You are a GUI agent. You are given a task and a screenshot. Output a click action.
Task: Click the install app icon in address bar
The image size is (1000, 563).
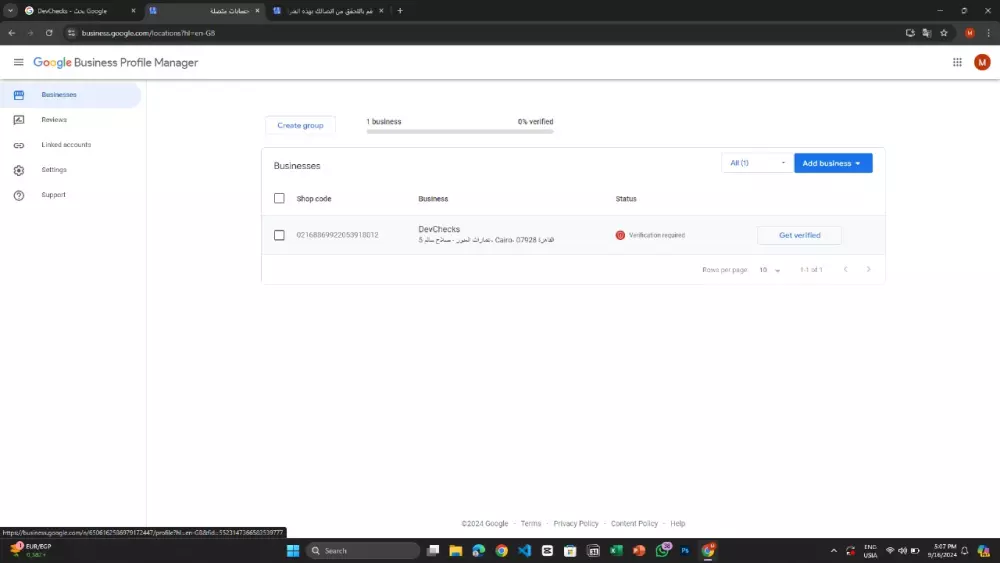pyautogui.click(x=910, y=33)
